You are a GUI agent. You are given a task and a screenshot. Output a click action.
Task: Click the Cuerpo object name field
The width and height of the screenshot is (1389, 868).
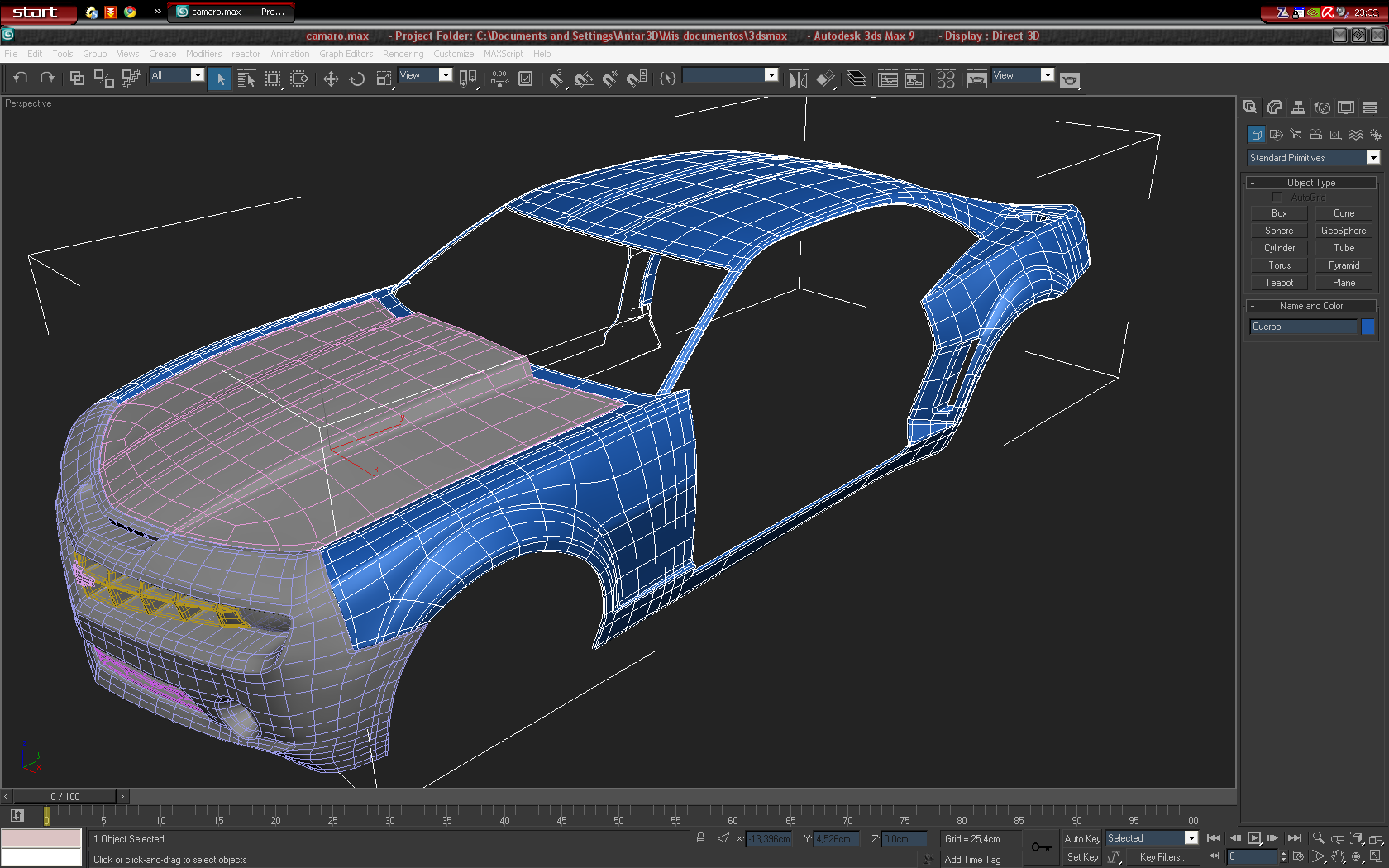1302,327
